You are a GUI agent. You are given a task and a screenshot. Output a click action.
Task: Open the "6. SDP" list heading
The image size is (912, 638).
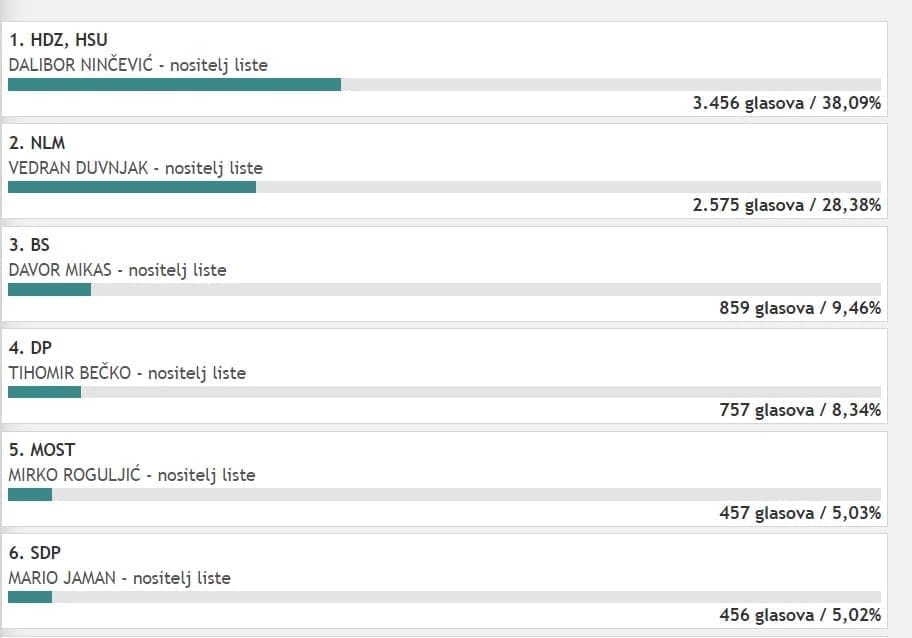35,553
